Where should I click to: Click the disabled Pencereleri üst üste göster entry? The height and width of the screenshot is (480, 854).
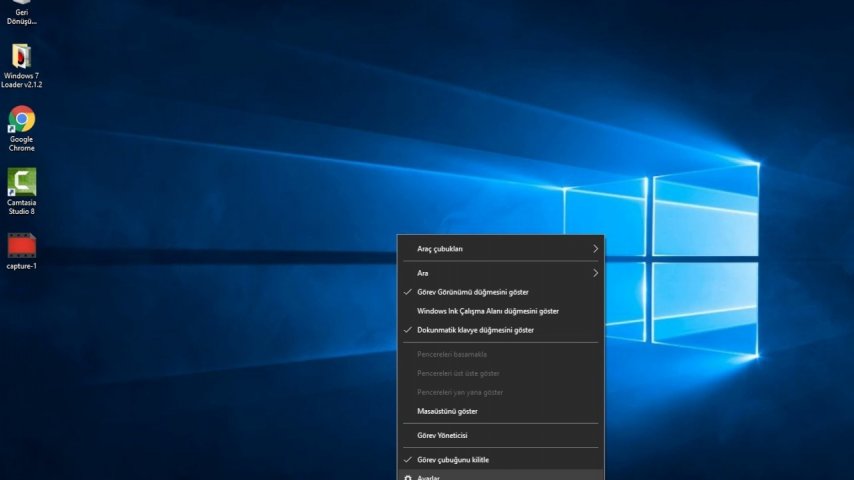pos(501,373)
